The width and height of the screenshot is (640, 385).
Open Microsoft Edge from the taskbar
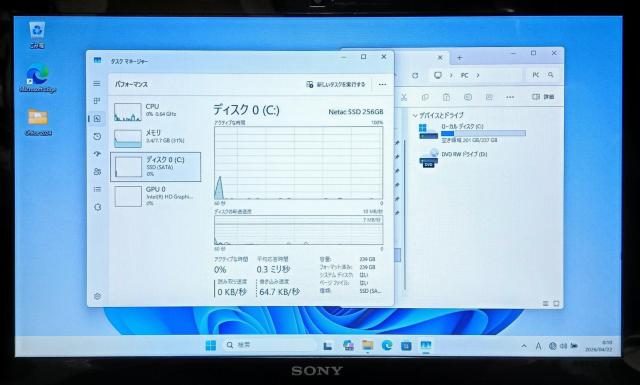coord(387,345)
